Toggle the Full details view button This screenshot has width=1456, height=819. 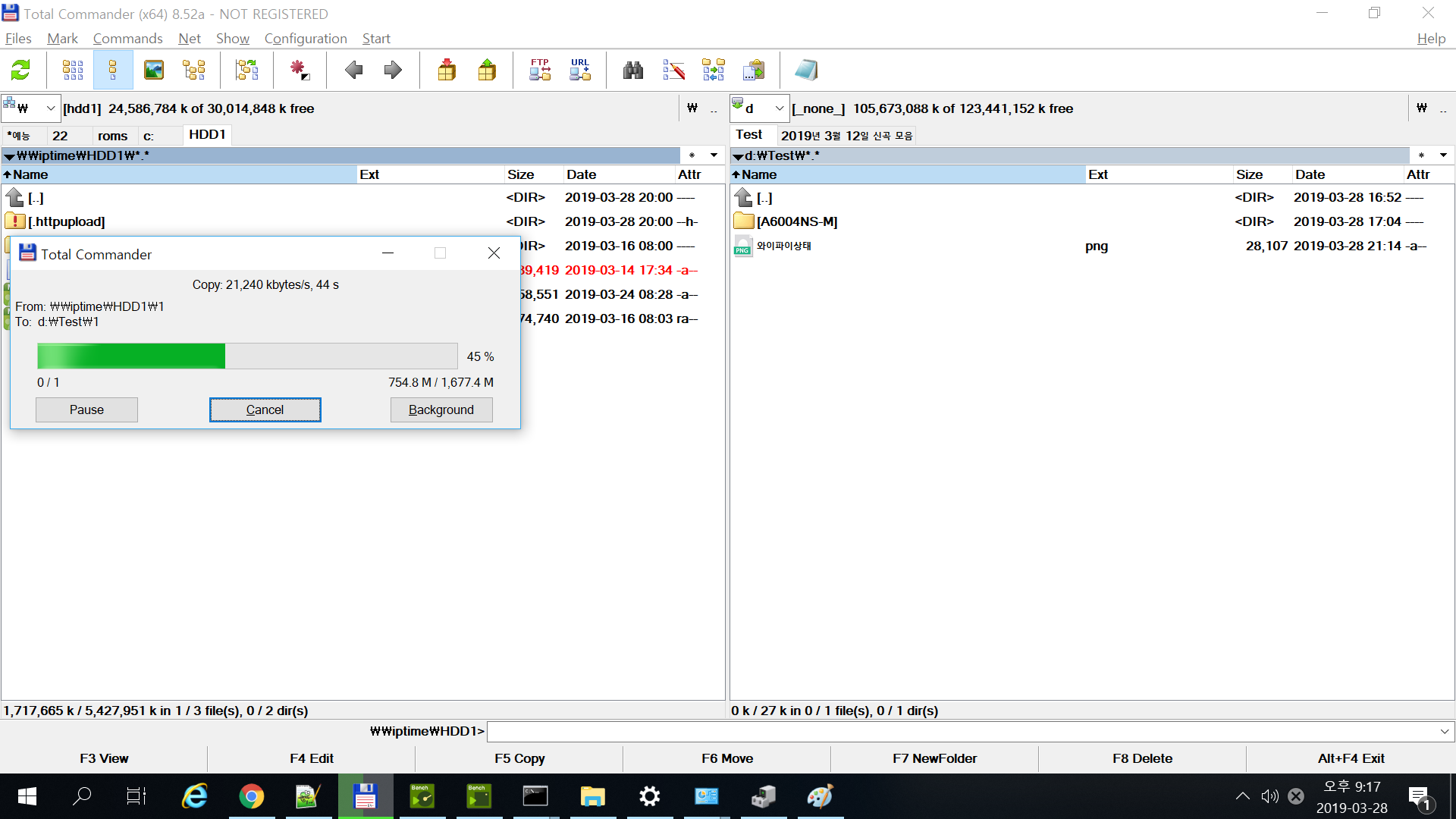click(113, 71)
